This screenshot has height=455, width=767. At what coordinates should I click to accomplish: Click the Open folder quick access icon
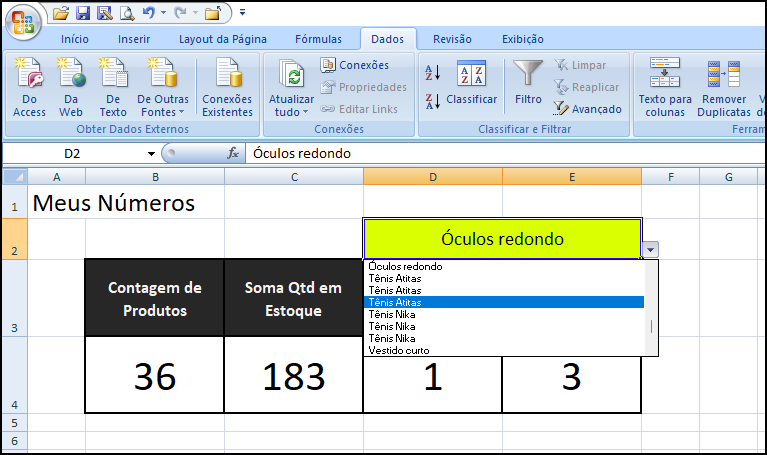pyautogui.click(x=61, y=13)
